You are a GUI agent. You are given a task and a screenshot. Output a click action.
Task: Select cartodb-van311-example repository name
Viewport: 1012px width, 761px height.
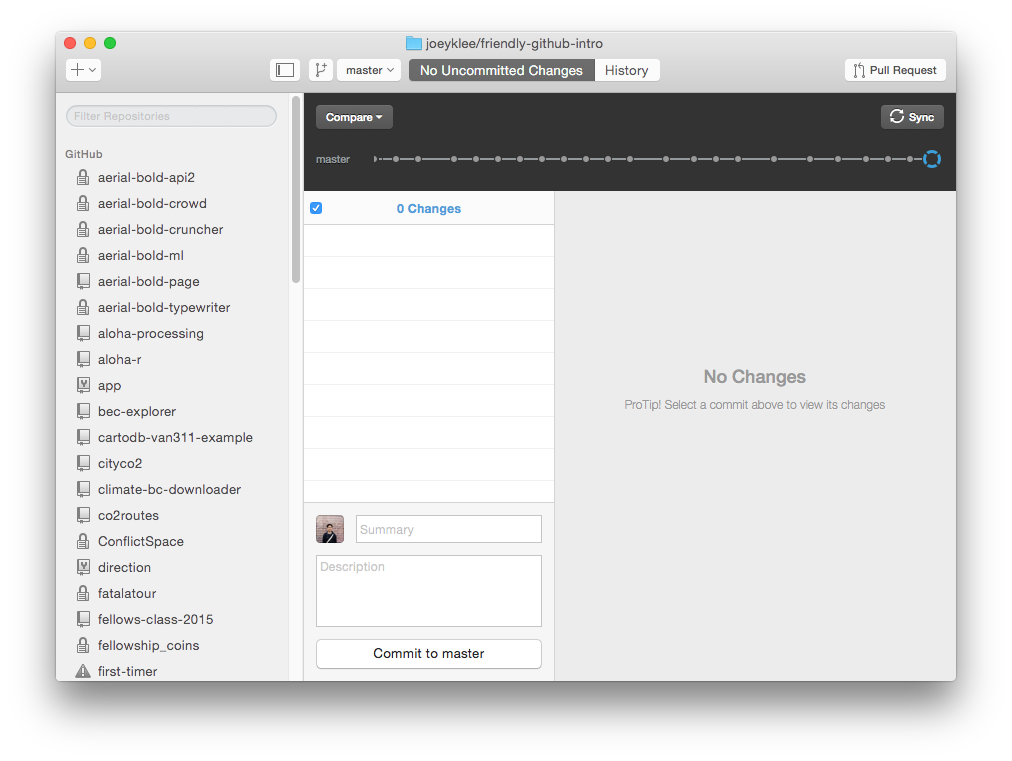pyautogui.click(x=176, y=438)
